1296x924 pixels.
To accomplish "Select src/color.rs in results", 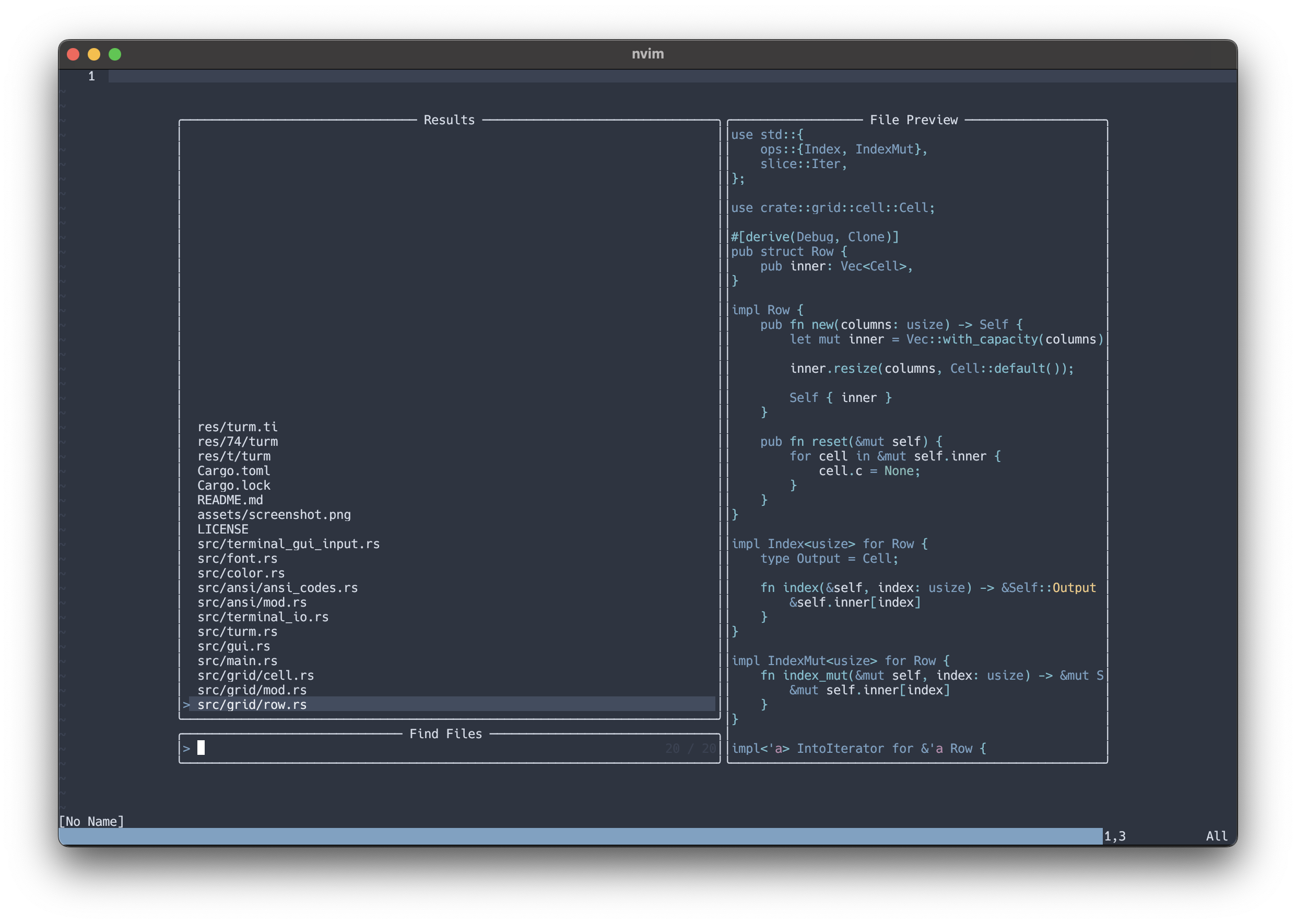I will [x=241, y=573].
